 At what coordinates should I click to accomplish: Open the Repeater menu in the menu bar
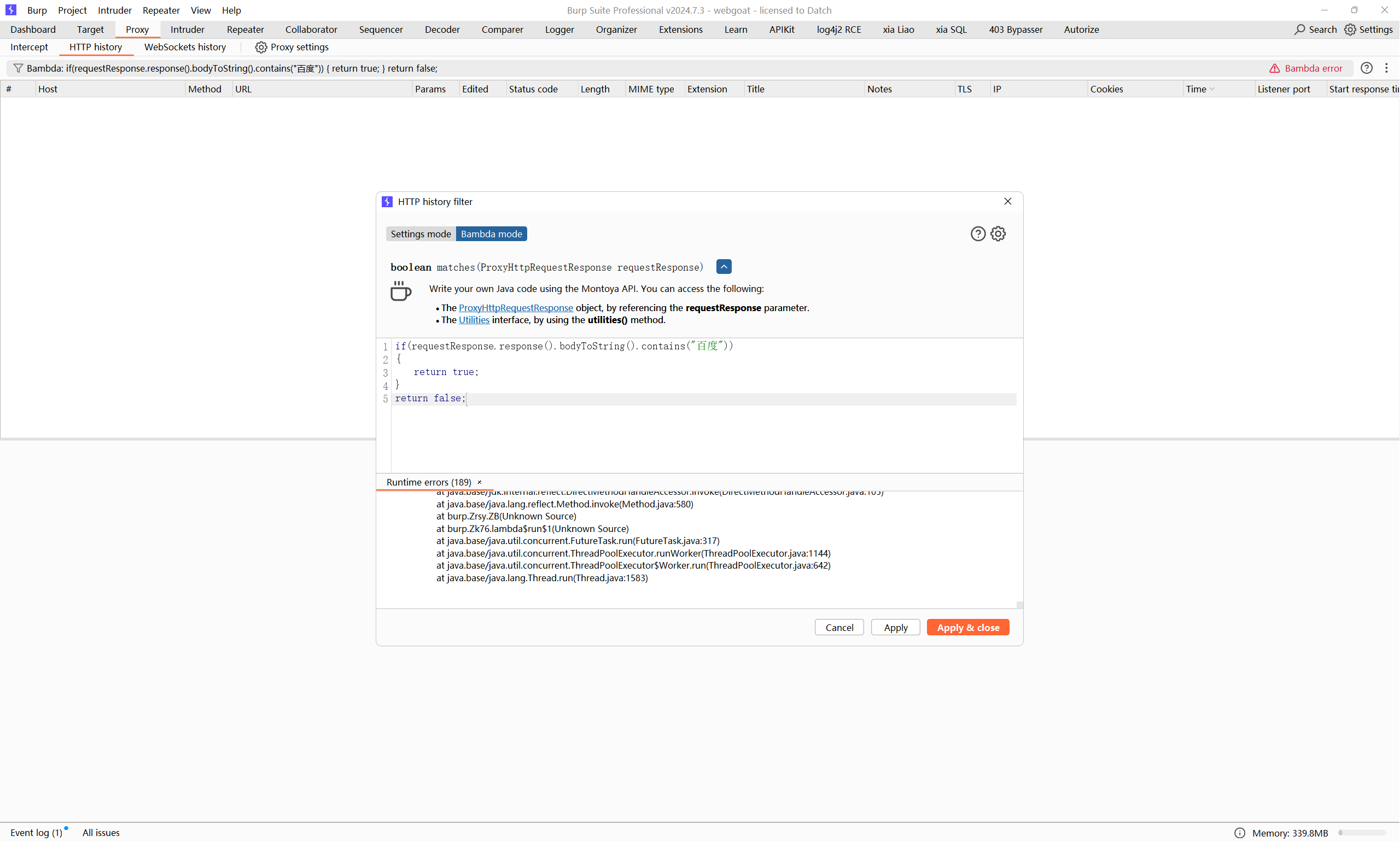(161, 10)
